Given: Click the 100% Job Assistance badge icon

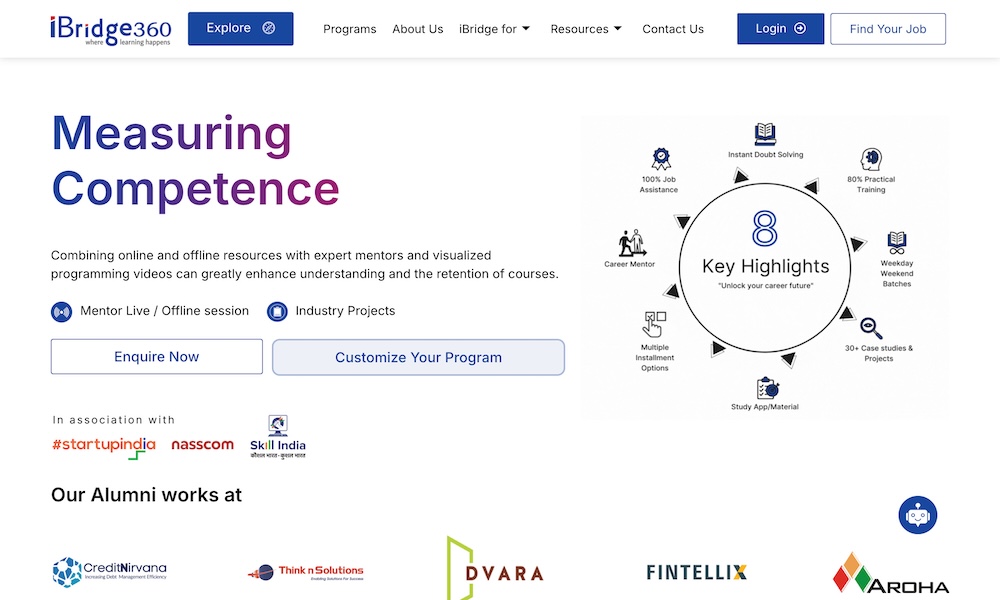Looking at the screenshot, I should (660, 159).
